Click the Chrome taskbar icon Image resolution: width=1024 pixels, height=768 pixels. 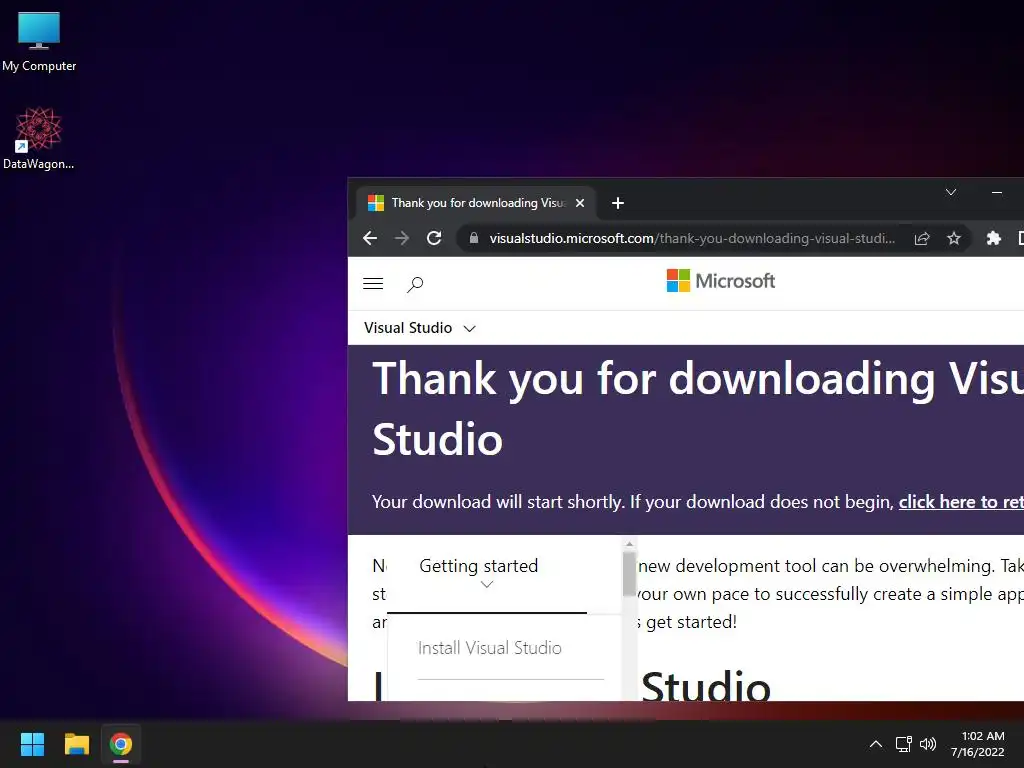121,744
